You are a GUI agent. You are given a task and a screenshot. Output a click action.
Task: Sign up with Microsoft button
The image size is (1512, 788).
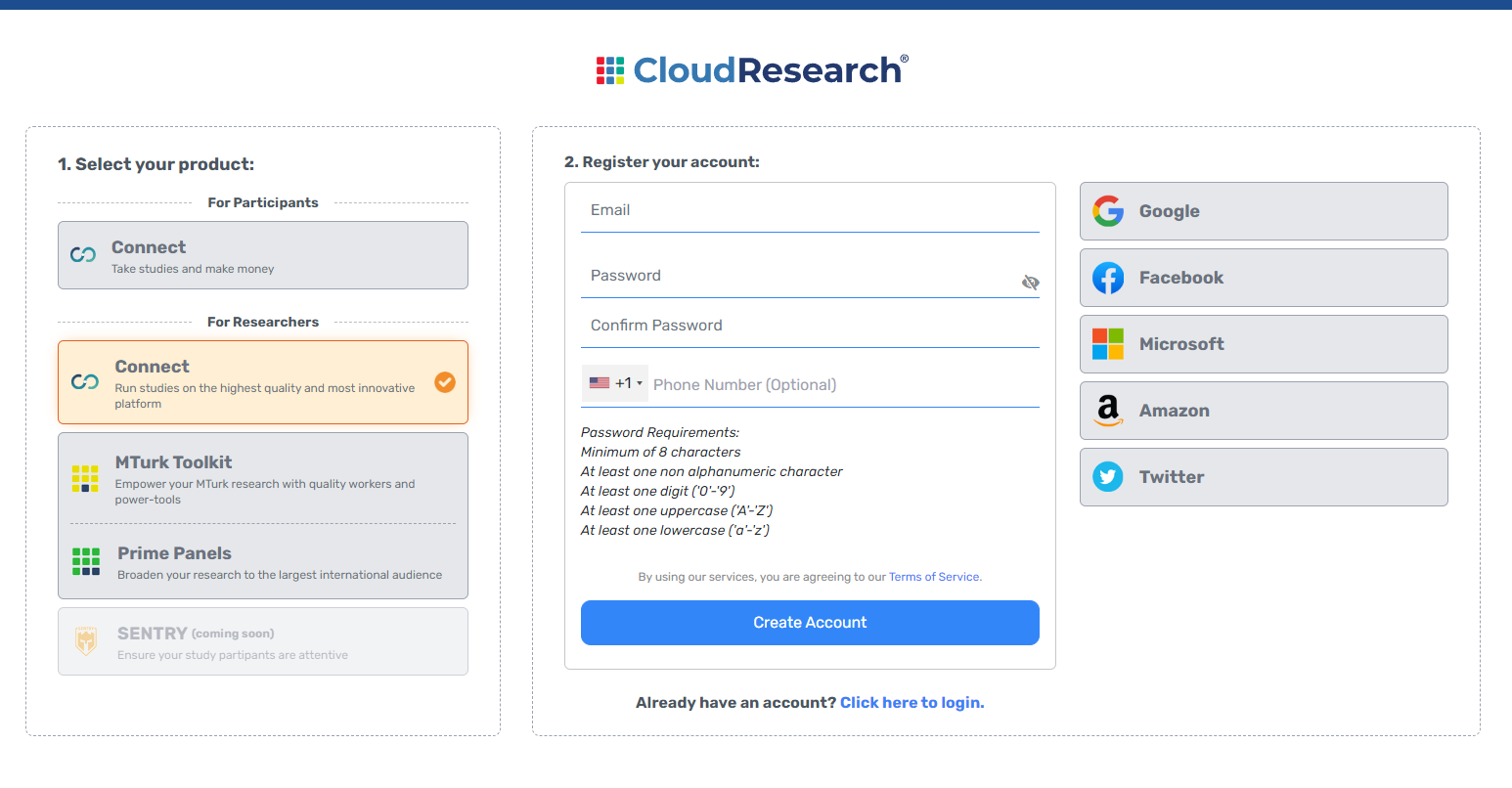1264,344
